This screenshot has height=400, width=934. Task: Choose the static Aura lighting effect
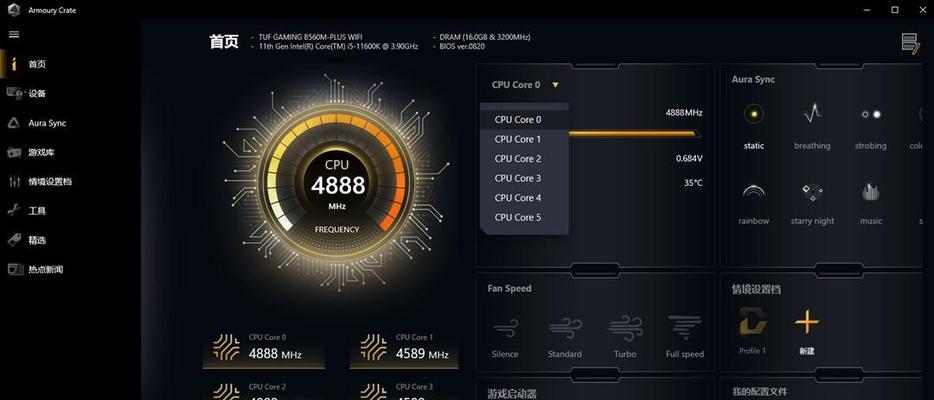click(x=754, y=126)
